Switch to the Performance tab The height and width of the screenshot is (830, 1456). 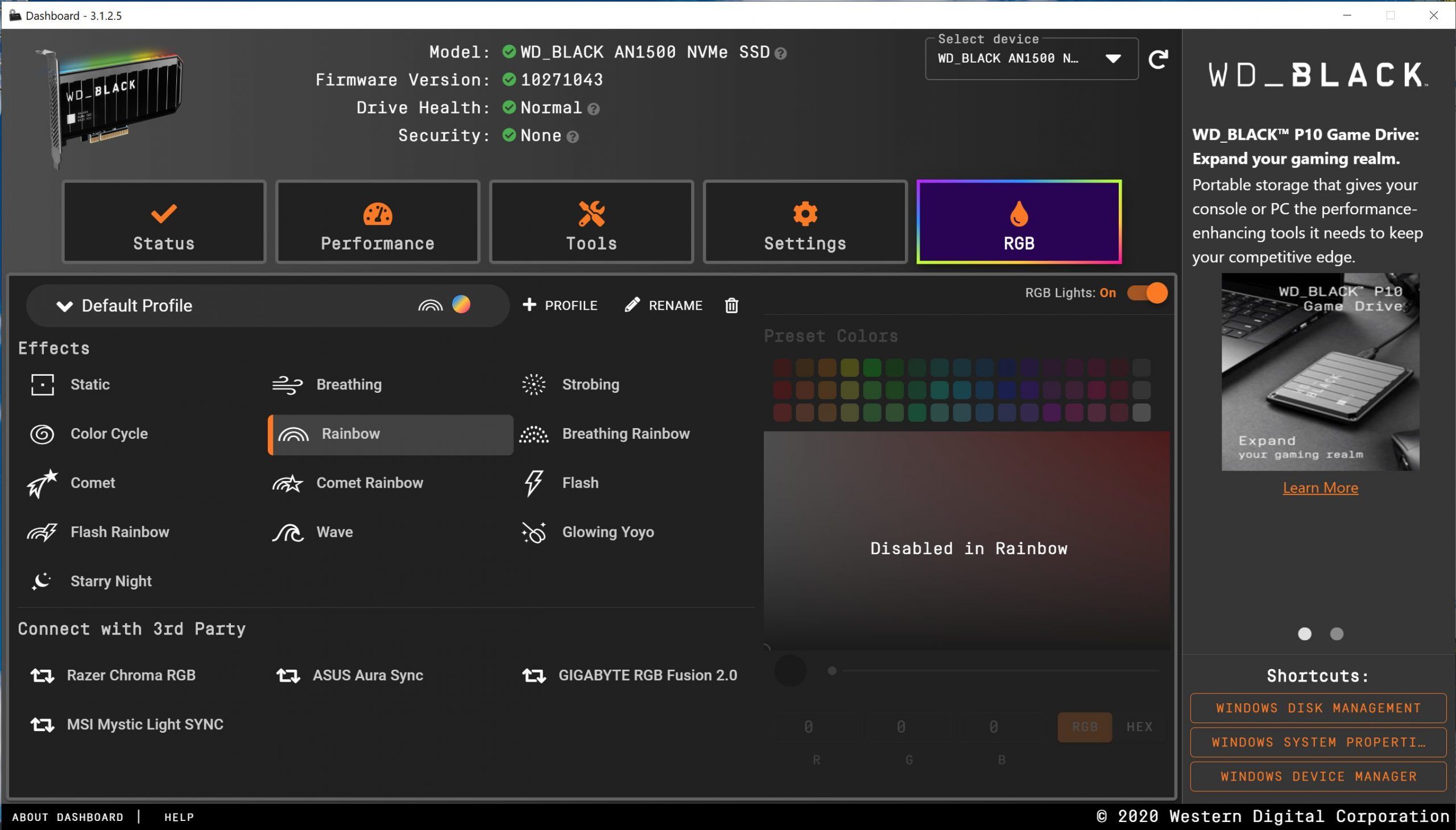378,222
